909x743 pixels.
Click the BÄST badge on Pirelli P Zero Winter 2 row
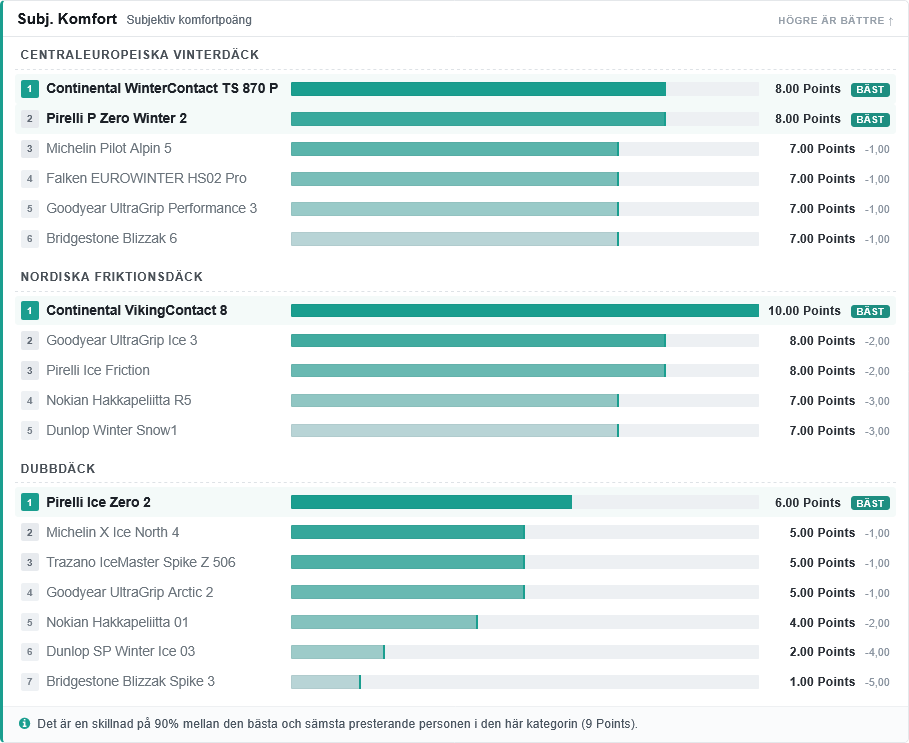(870, 119)
